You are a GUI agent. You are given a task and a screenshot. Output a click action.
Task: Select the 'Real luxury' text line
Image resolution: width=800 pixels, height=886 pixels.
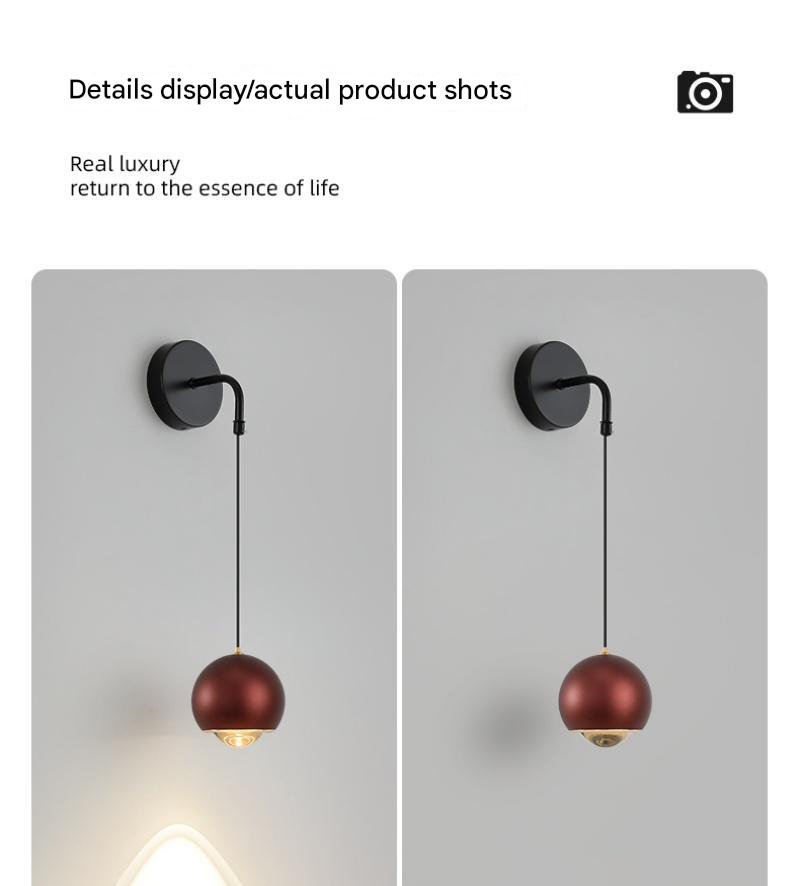pyautogui.click(x=125, y=164)
